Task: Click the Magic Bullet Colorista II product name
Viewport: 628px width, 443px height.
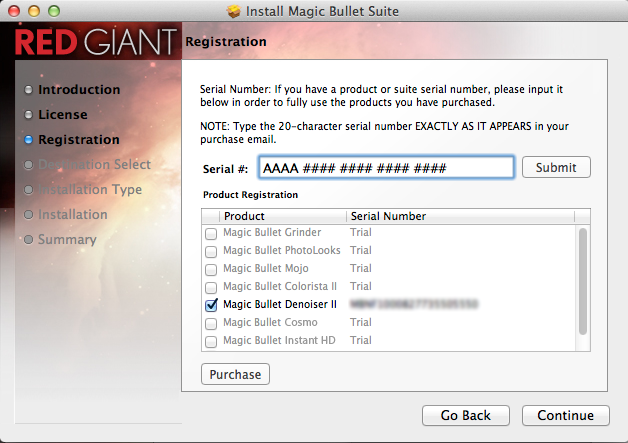Action: pos(280,286)
